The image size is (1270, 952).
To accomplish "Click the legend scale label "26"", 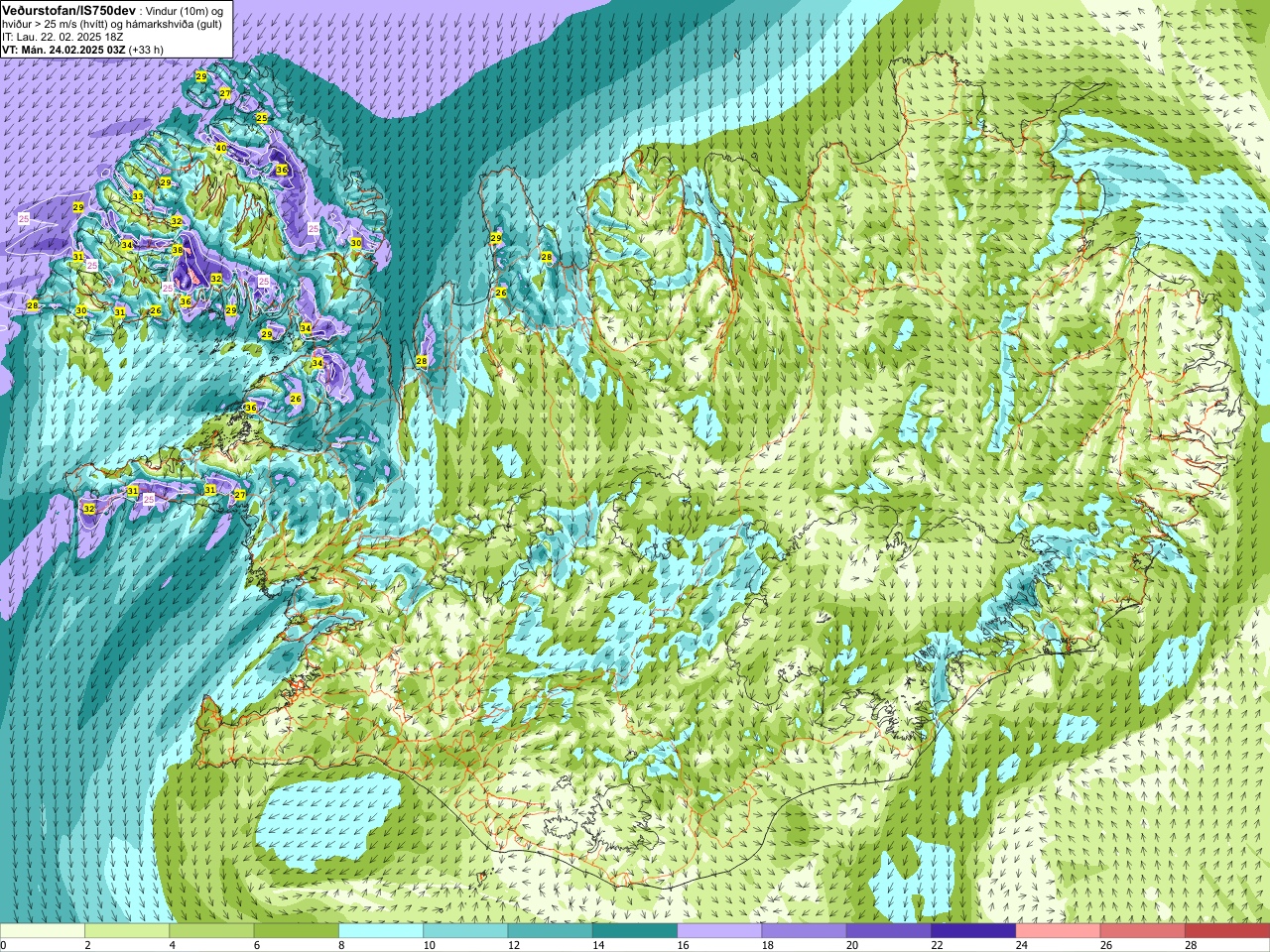I will point(1107,945).
